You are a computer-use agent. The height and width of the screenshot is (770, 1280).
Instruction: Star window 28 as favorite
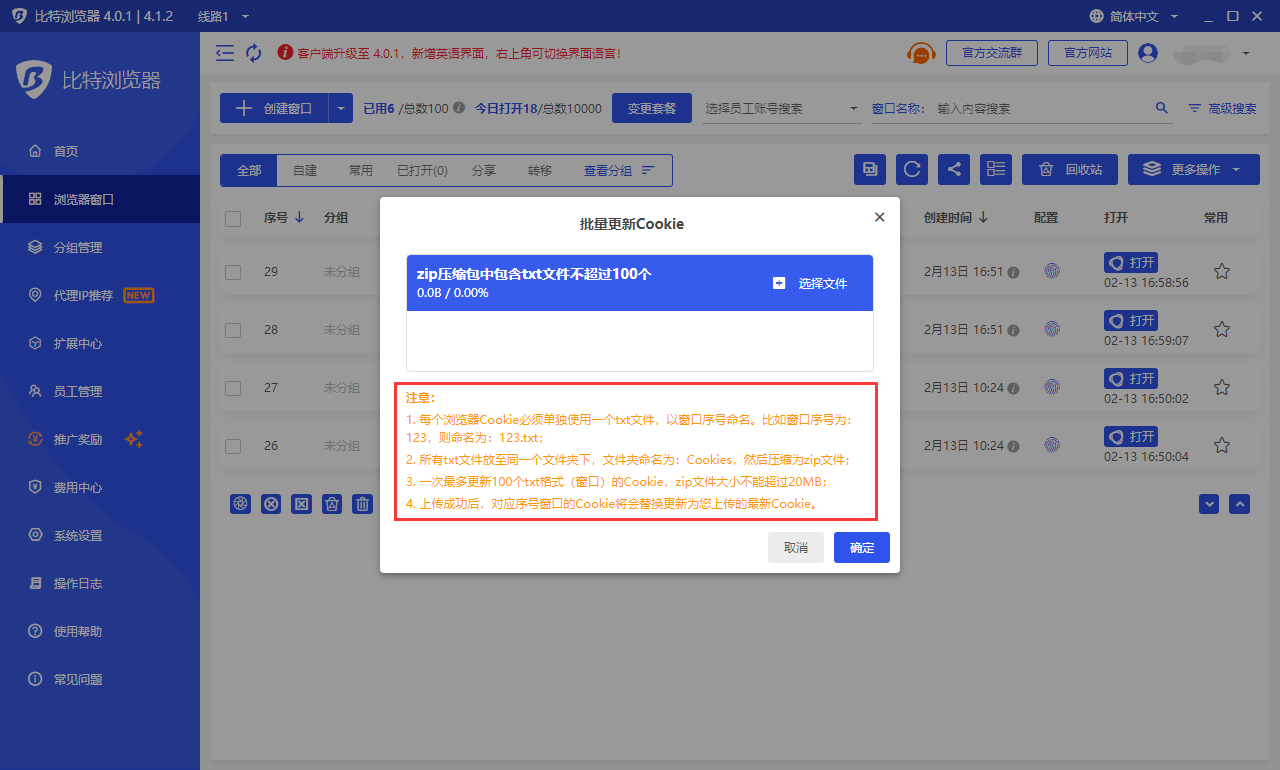[x=1221, y=329]
